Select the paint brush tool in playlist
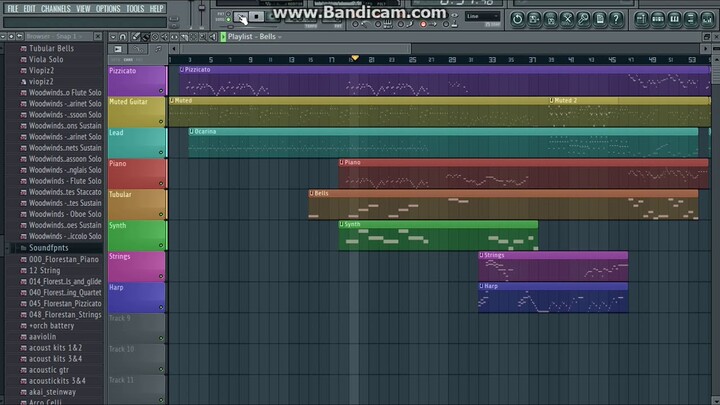The width and height of the screenshot is (720, 405). 145,36
